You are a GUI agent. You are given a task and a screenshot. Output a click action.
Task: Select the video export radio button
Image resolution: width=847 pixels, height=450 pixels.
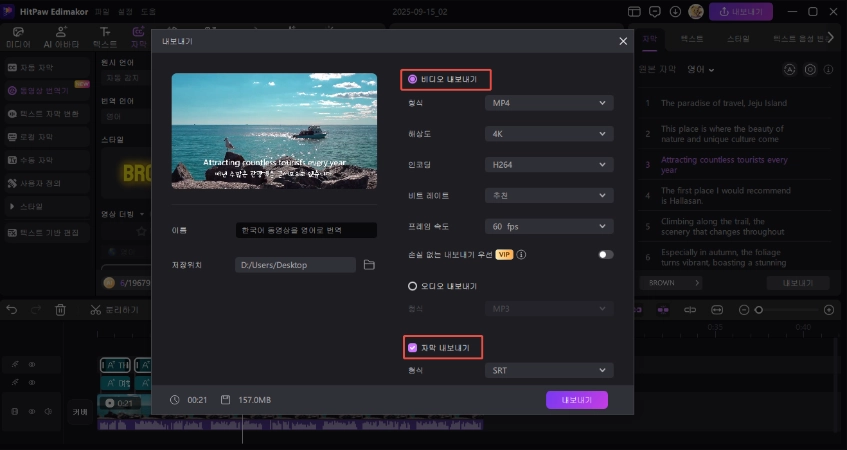coord(412,79)
